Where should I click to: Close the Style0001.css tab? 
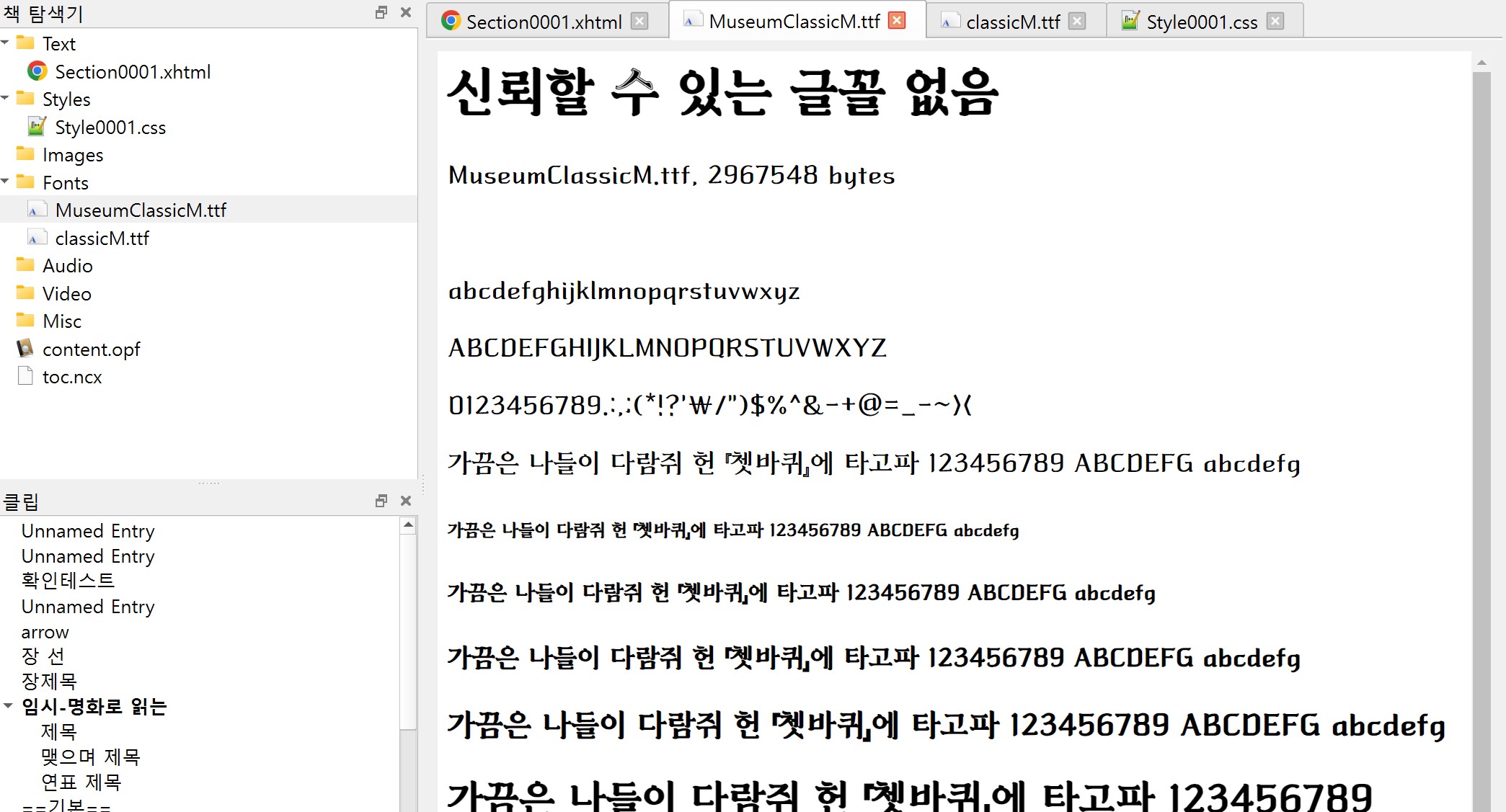1275,22
